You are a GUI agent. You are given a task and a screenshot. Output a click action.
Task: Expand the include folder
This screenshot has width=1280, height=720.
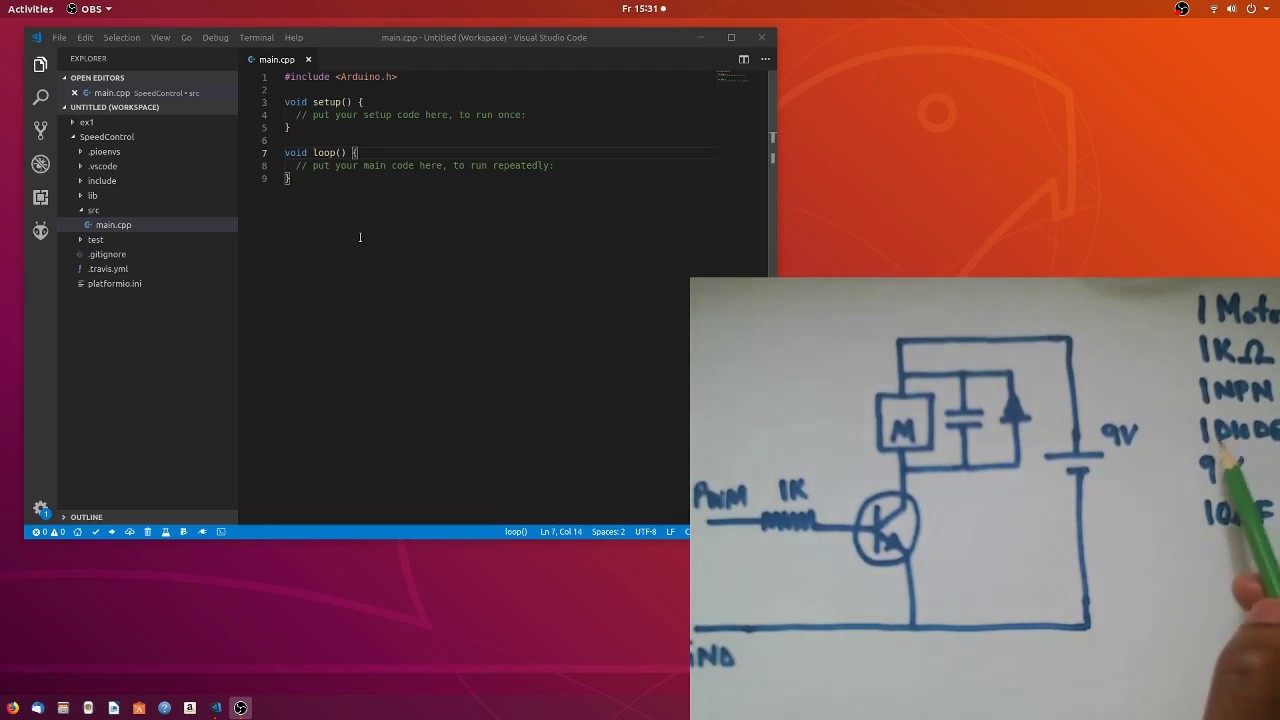coord(101,181)
